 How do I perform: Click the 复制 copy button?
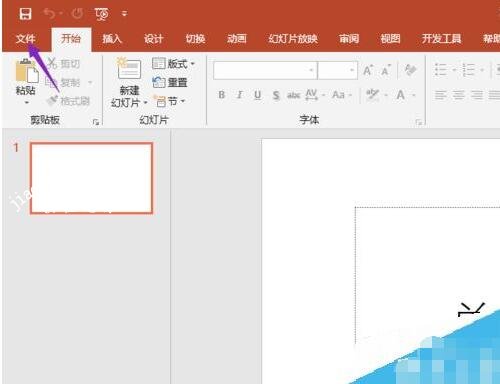pos(64,82)
